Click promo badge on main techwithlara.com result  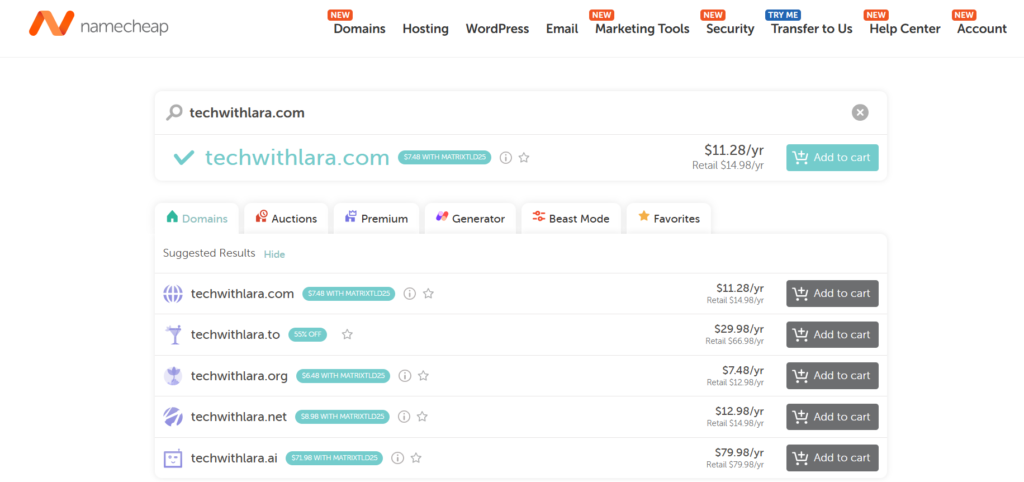tap(444, 157)
